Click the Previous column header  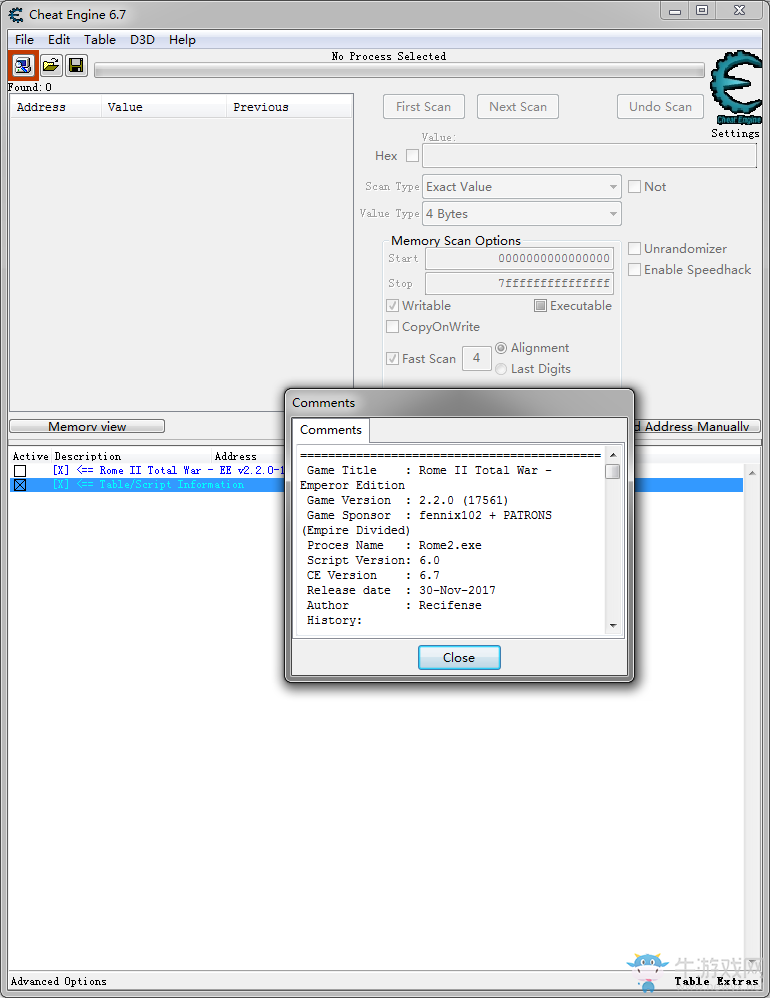tap(289, 107)
